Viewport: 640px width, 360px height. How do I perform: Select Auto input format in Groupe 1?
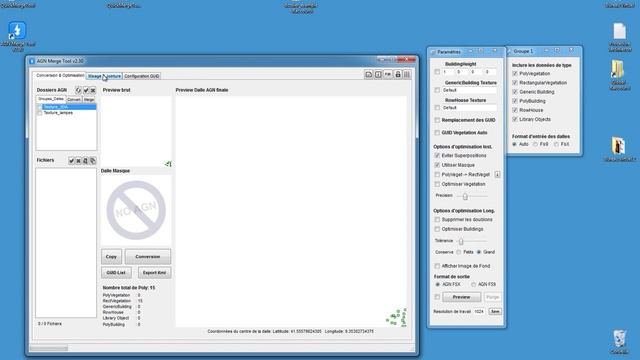[x=514, y=144]
